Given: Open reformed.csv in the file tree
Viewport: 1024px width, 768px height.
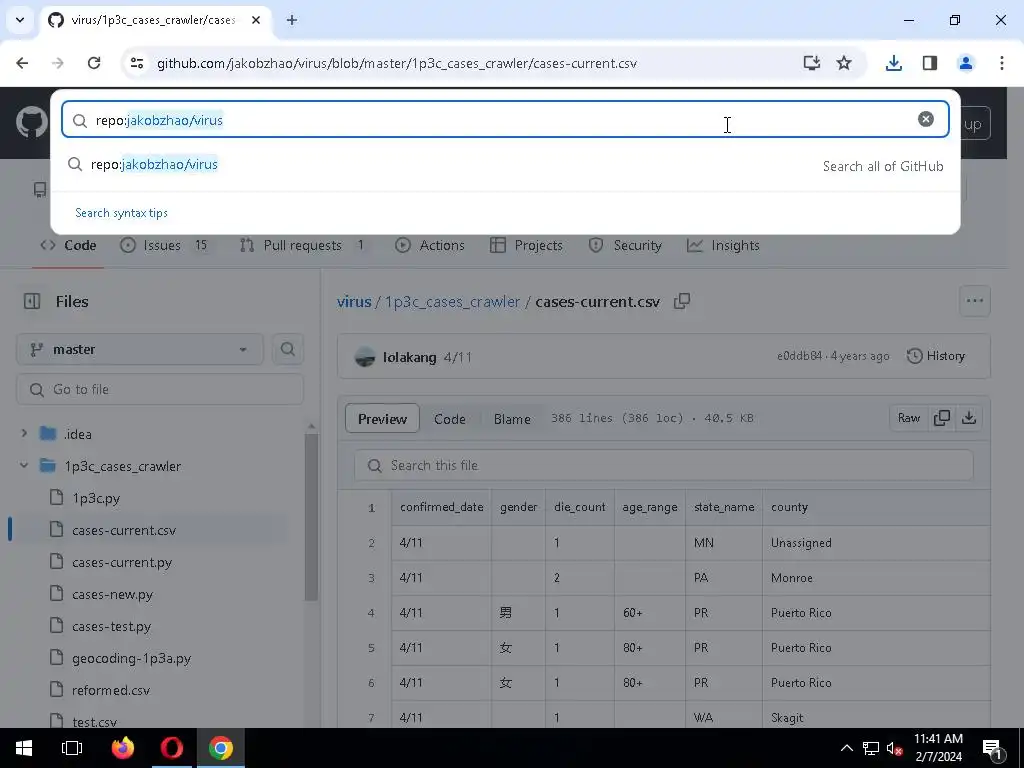Looking at the screenshot, I should (111, 690).
